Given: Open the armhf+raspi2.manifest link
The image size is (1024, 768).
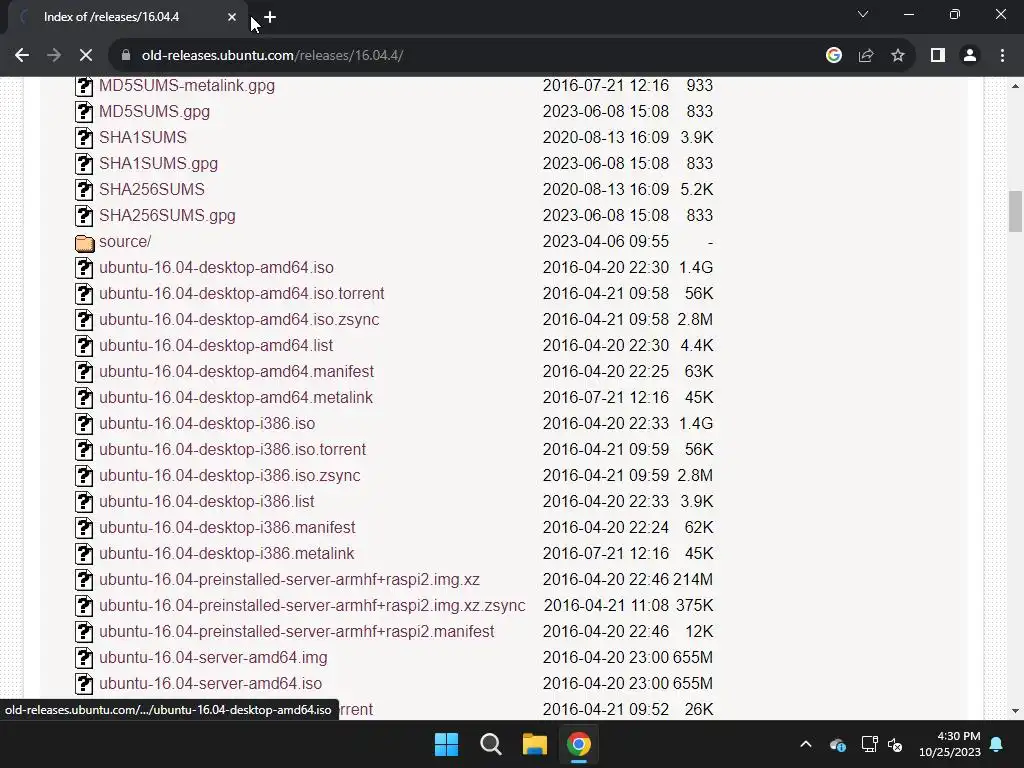Looking at the screenshot, I should coord(296,632).
